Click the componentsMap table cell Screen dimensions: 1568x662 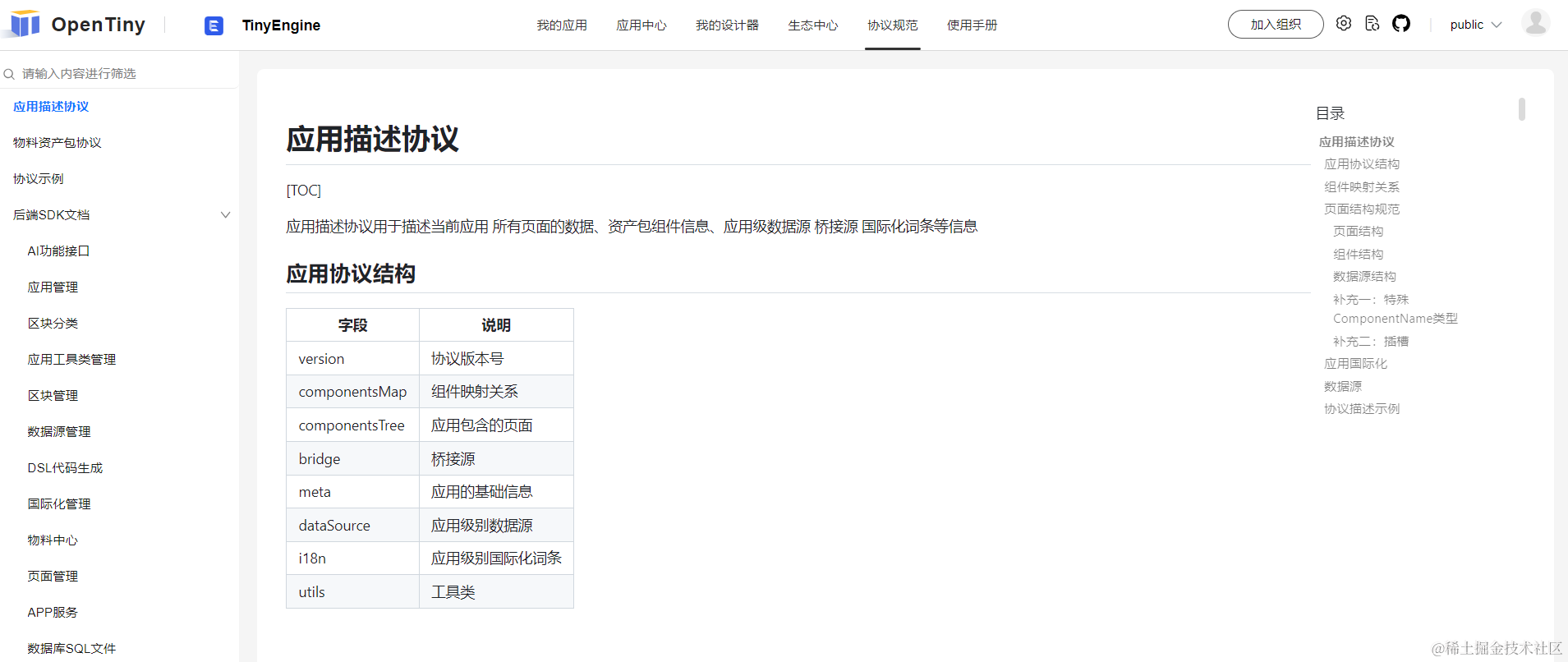point(352,392)
